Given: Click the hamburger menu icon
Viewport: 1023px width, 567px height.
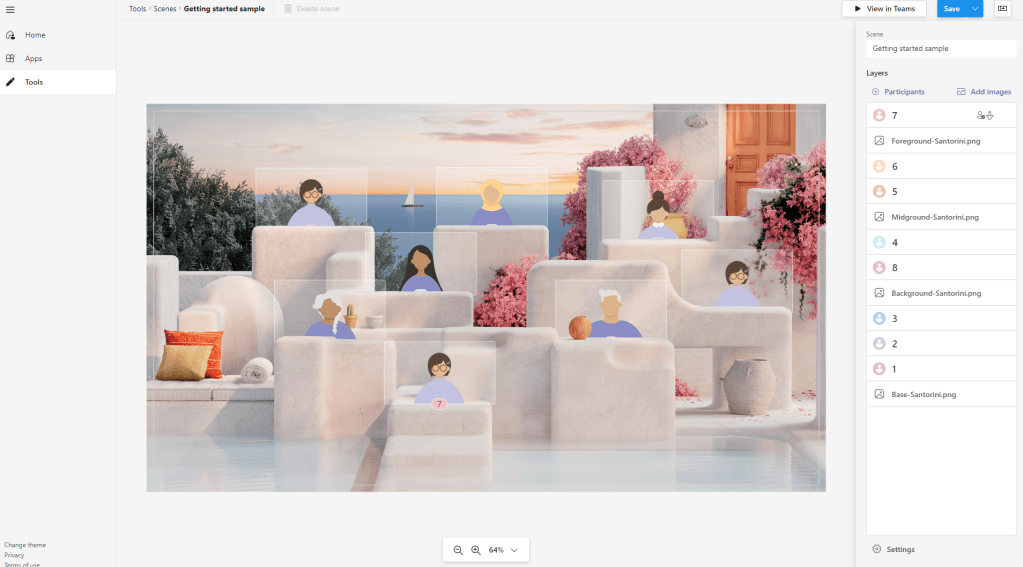Looking at the screenshot, I should (10, 9).
